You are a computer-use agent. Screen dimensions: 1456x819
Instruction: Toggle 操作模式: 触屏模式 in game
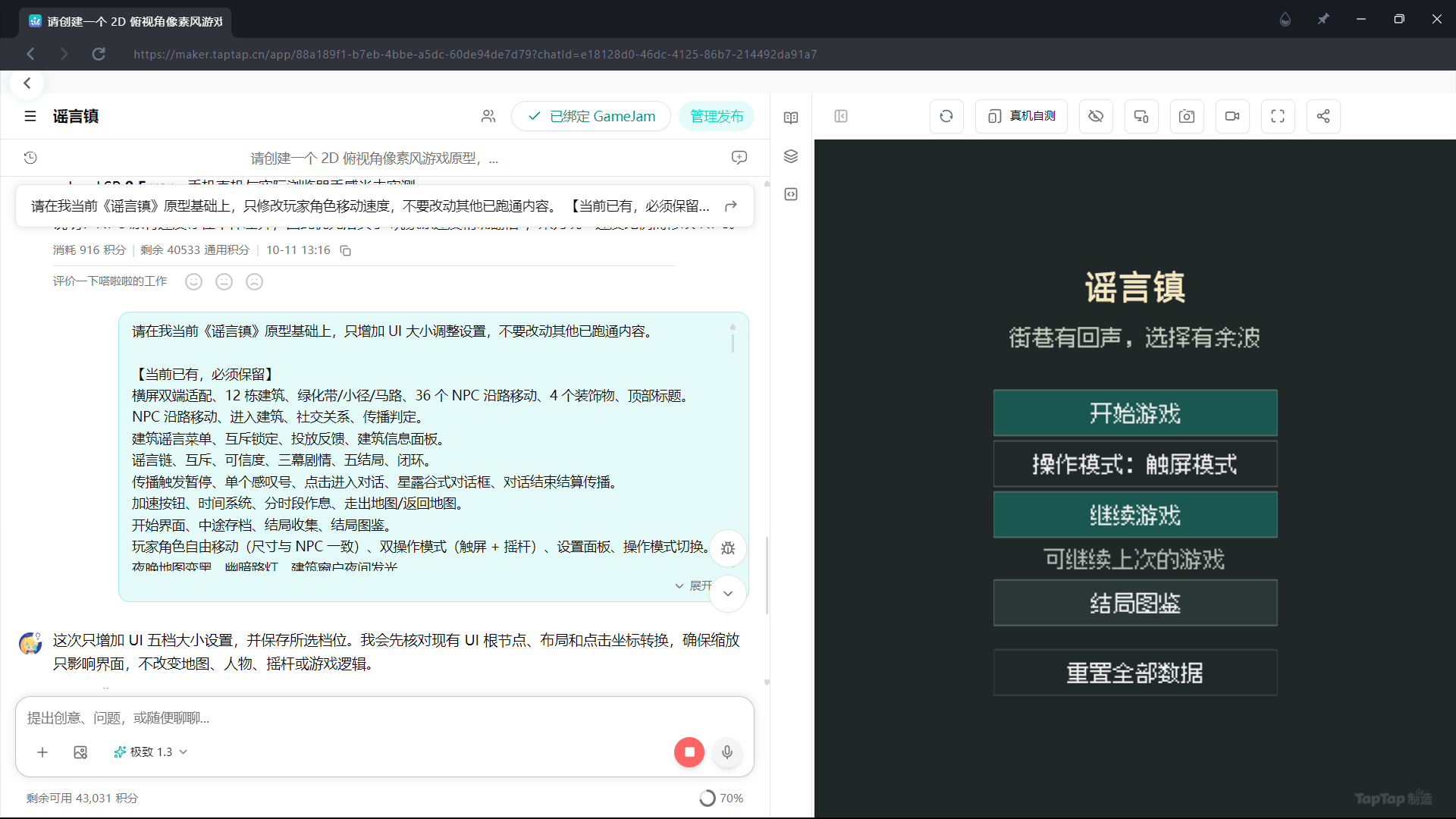coord(1135,464)
